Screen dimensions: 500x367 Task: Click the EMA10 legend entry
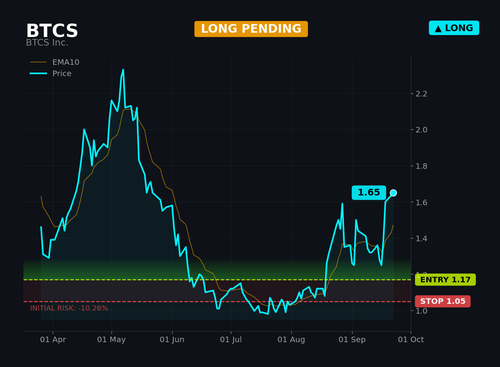click(x=55, y=62)
